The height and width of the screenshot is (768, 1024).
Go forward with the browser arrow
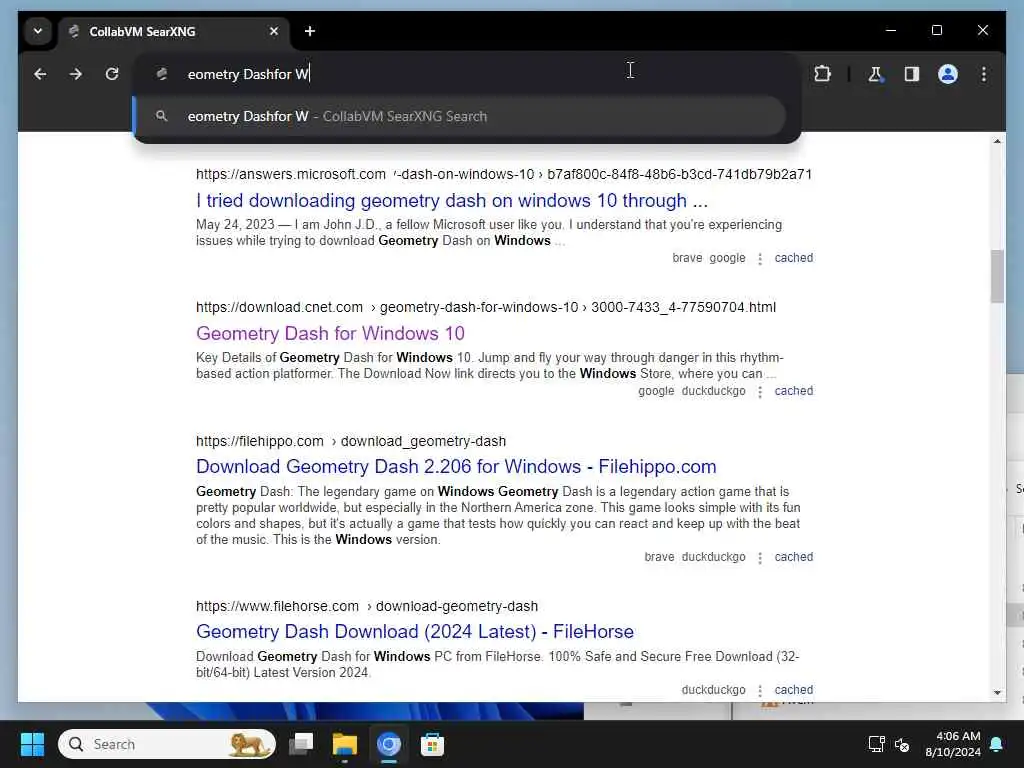click(x=76, y=74)
